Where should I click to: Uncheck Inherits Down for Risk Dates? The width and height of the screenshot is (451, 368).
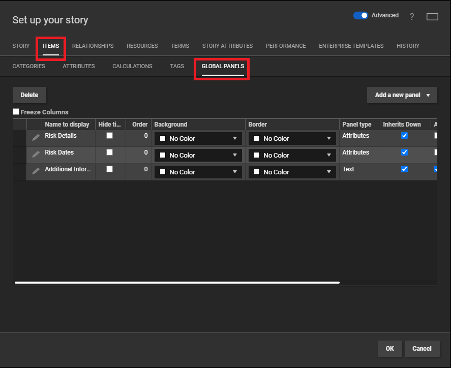point(404,152)
